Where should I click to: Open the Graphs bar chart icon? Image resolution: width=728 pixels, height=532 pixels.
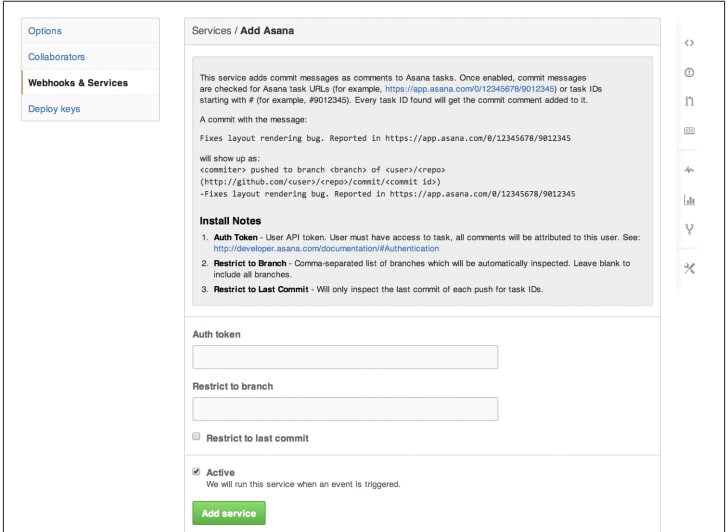pyautogui.click(x=689, y=200)
